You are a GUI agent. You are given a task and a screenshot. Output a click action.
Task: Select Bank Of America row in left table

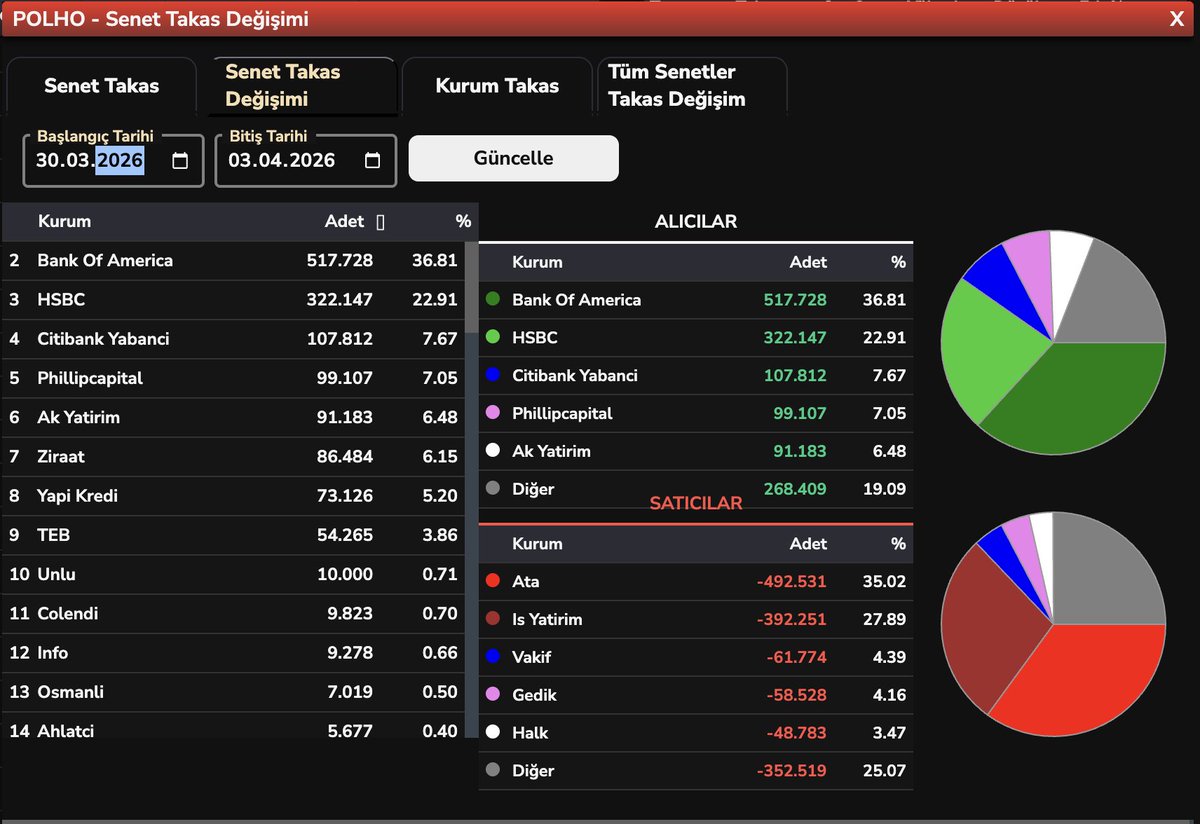coord(233,260)
